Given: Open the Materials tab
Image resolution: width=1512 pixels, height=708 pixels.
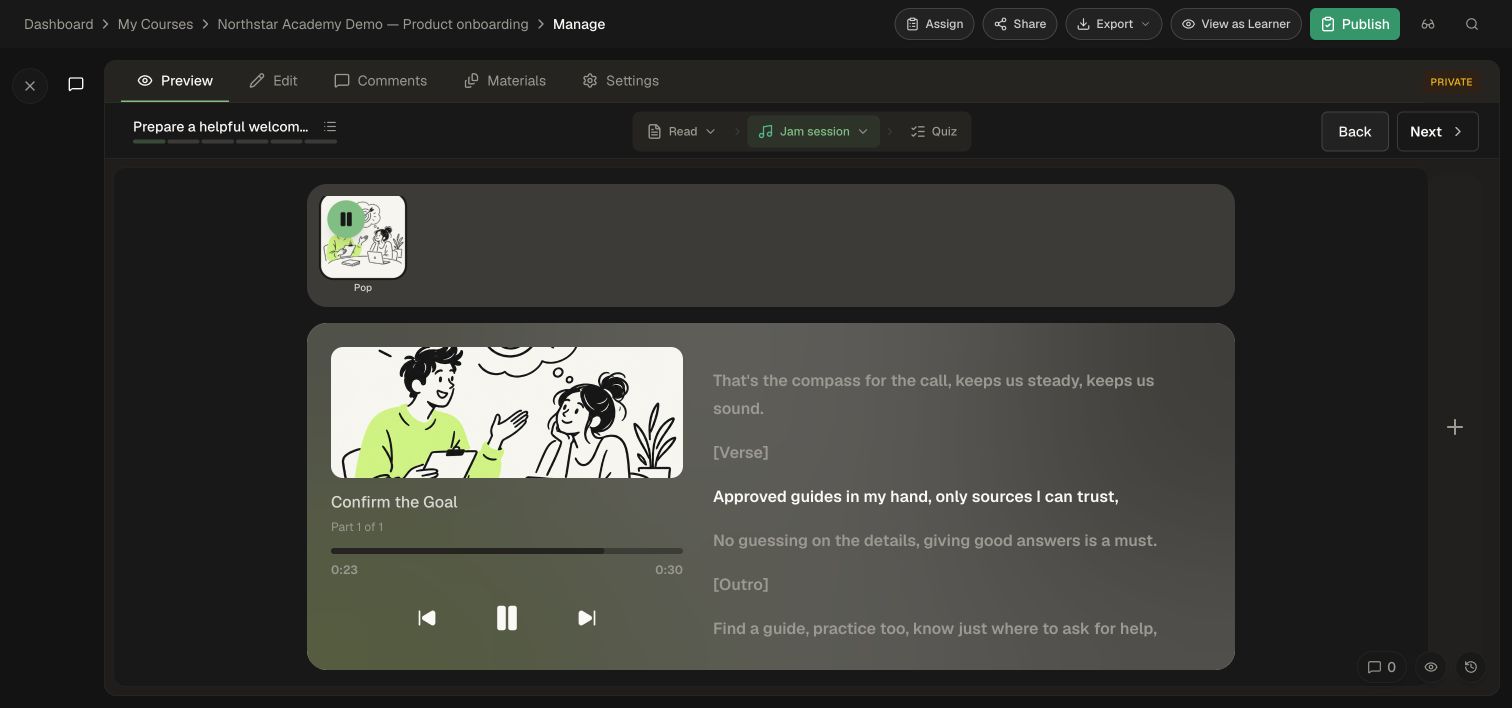Looking at the screenshot, I should point(505,81).
